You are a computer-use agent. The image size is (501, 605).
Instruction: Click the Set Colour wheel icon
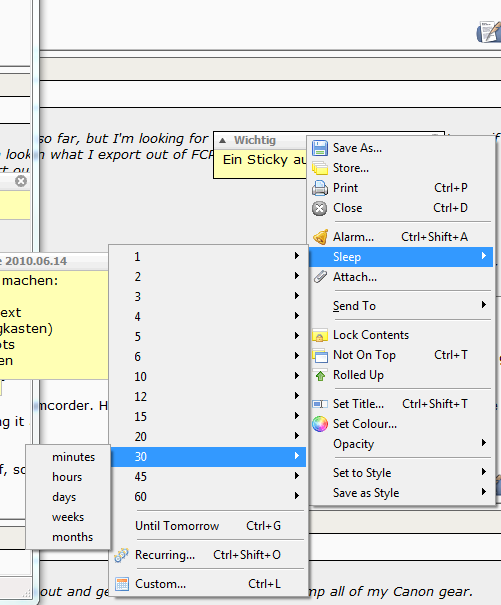(x=320, y=424)
